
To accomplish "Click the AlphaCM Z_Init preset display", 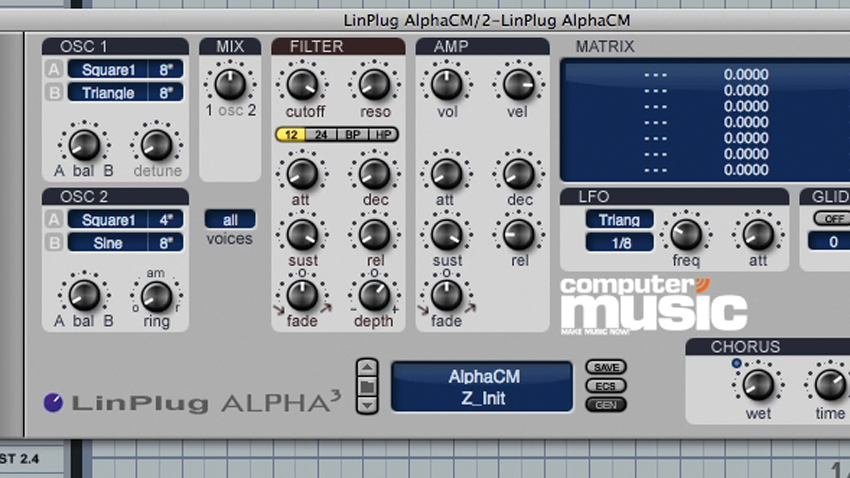I will click(482, 387).
